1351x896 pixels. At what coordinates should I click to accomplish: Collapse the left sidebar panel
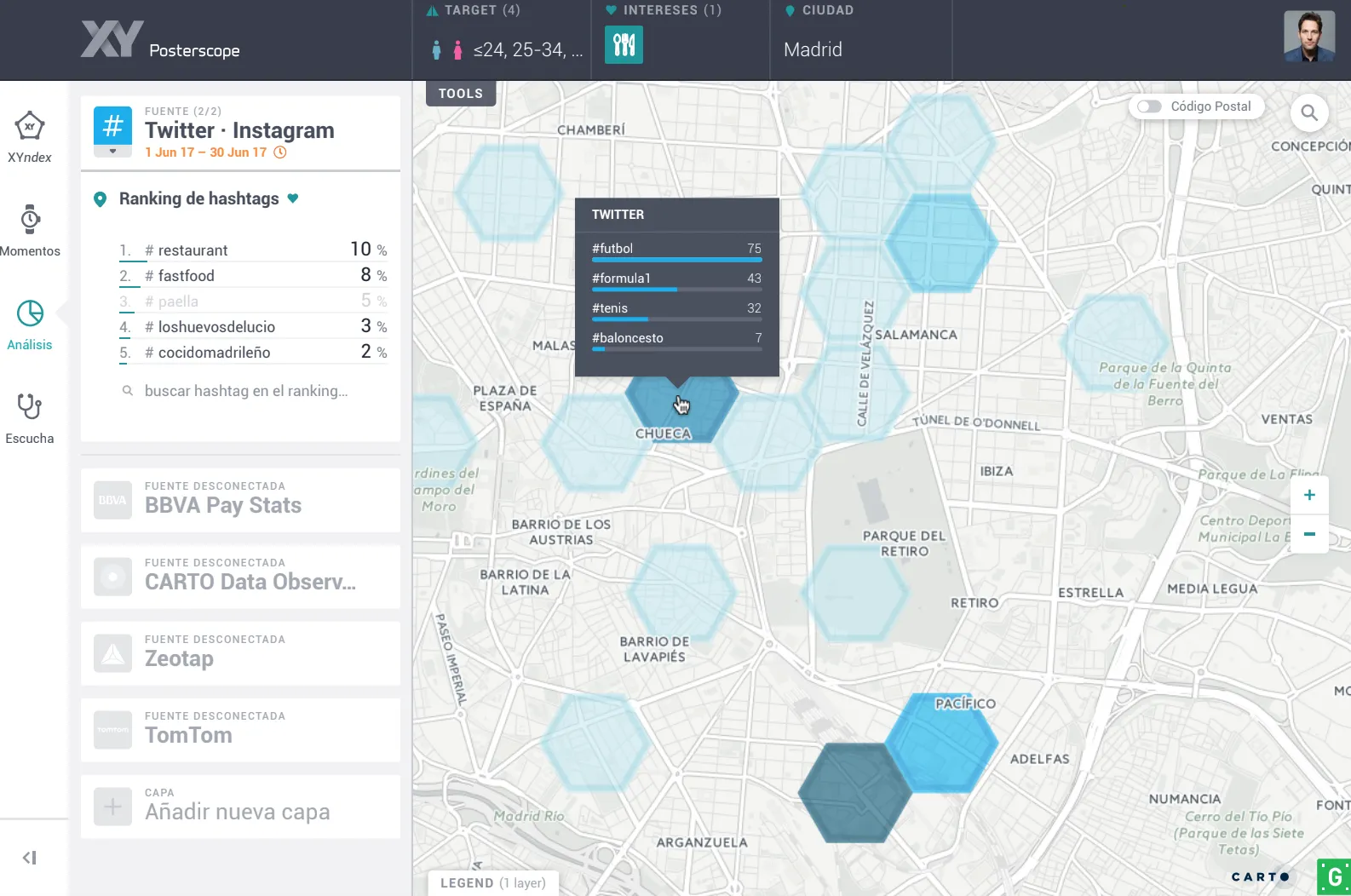coord(30,858)
